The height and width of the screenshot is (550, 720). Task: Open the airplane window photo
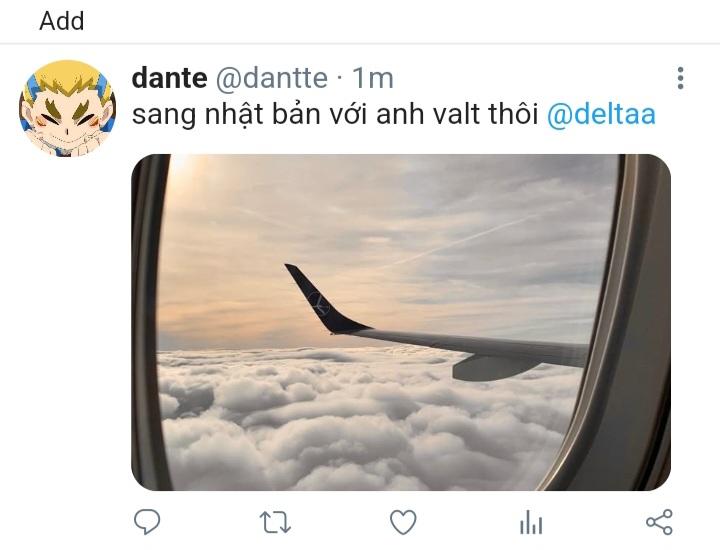(401, 322)
